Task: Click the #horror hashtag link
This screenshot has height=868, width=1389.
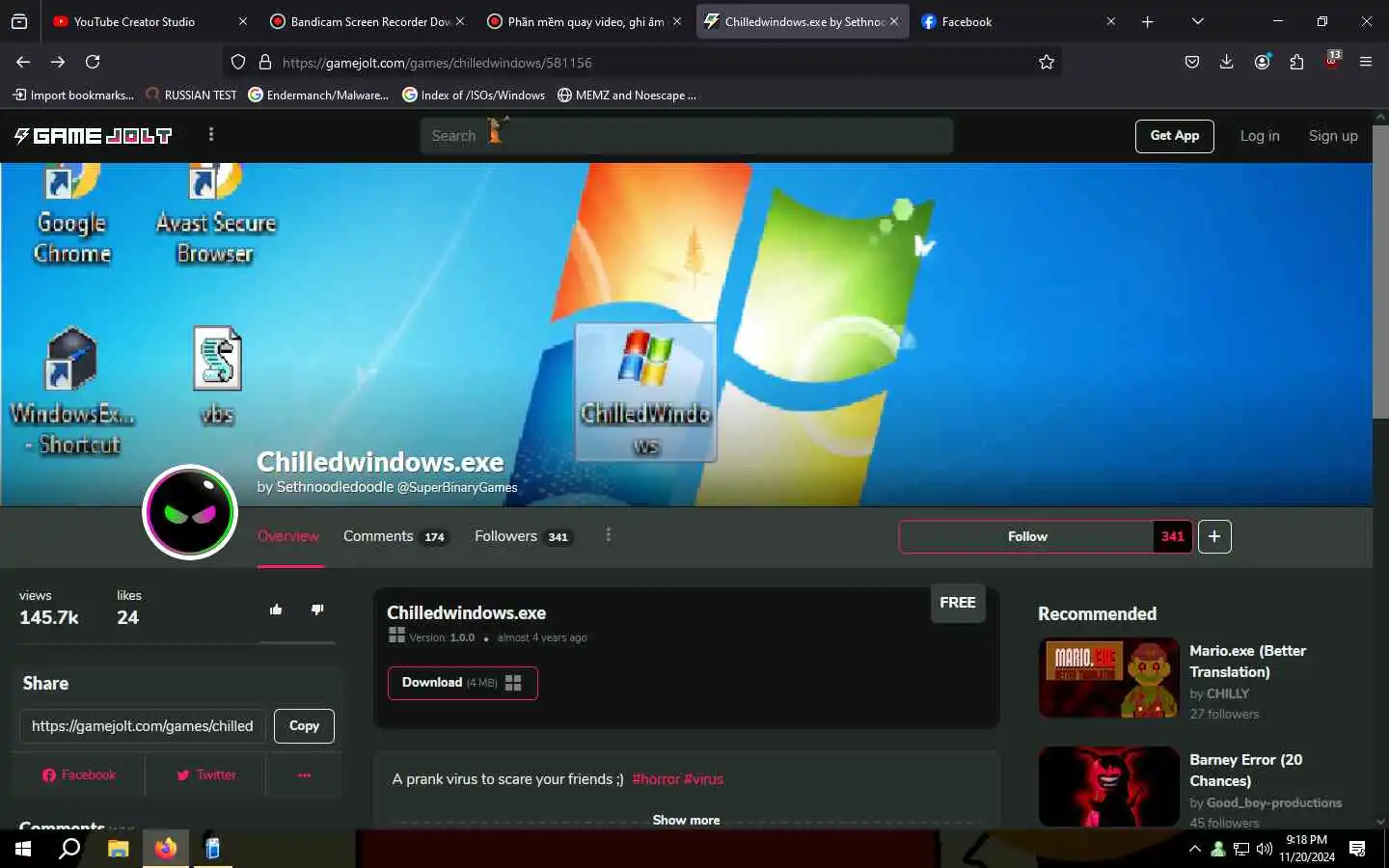Action: click(656, 779)
